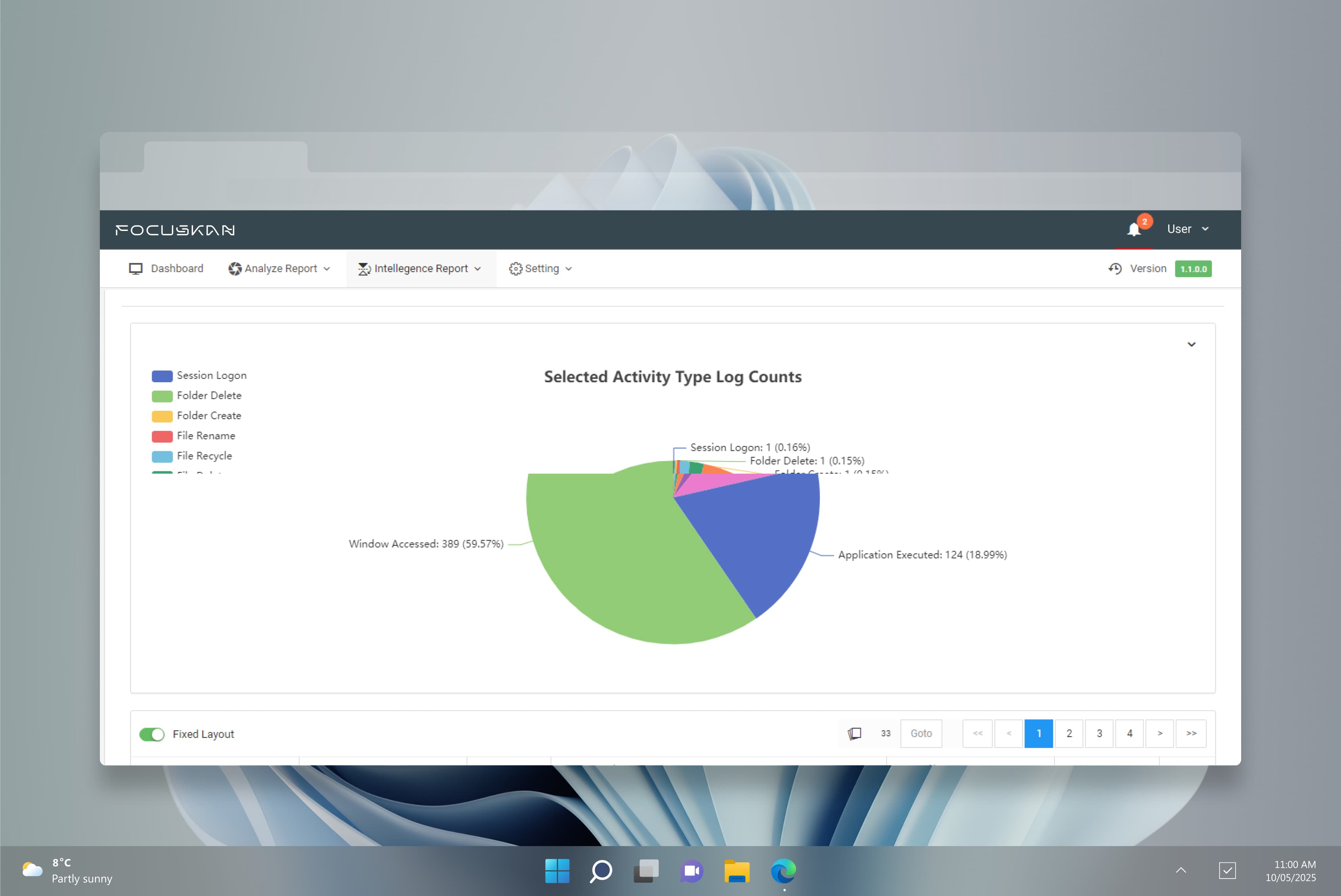1341x896 pixels.
Task: Show hidden system tray icons
Action: coord(1181,871)
